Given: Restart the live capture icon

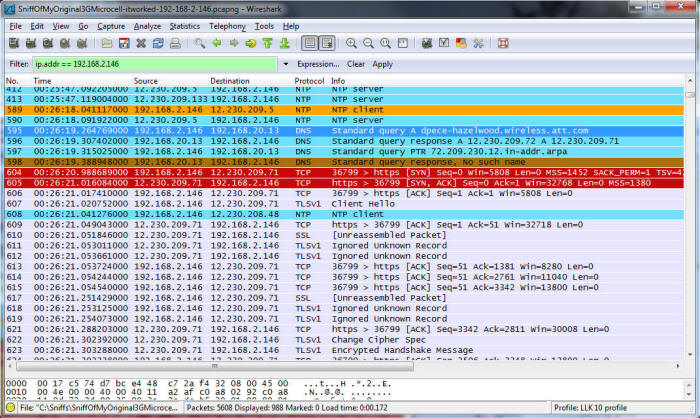Looking at the screenshot, I should [82, 43].
